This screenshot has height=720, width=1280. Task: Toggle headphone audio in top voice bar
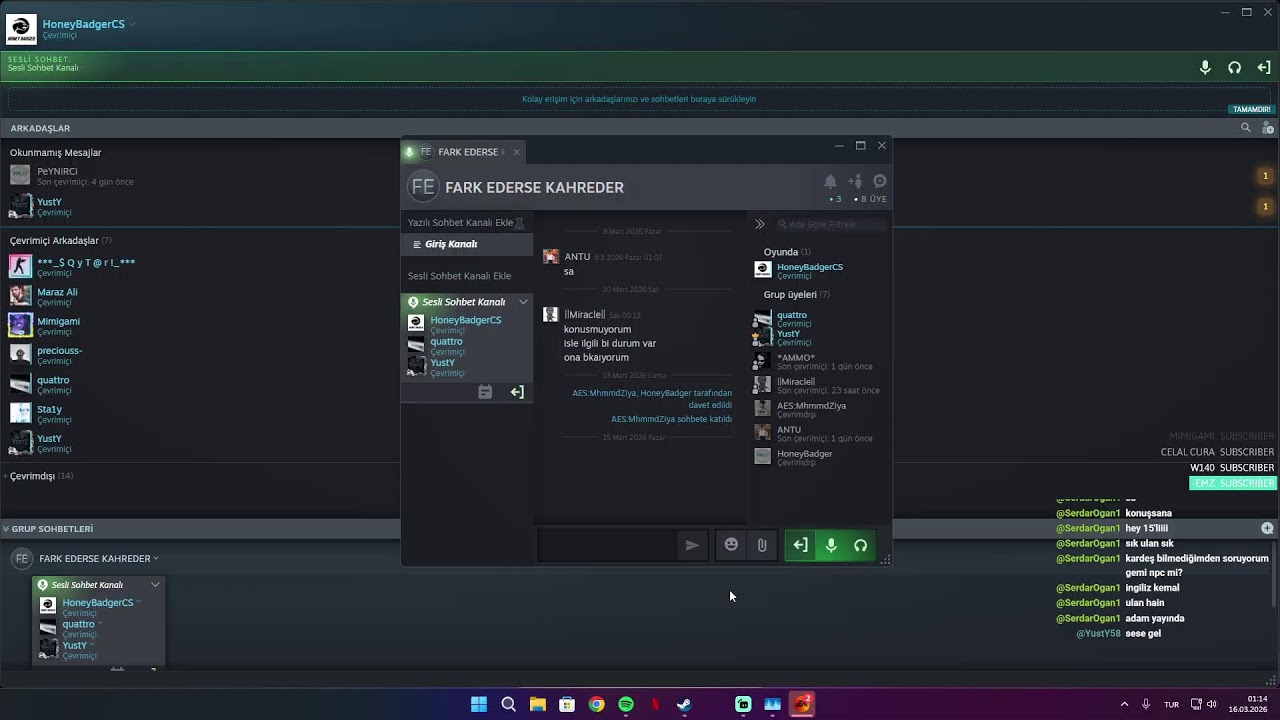[1235, 68]
